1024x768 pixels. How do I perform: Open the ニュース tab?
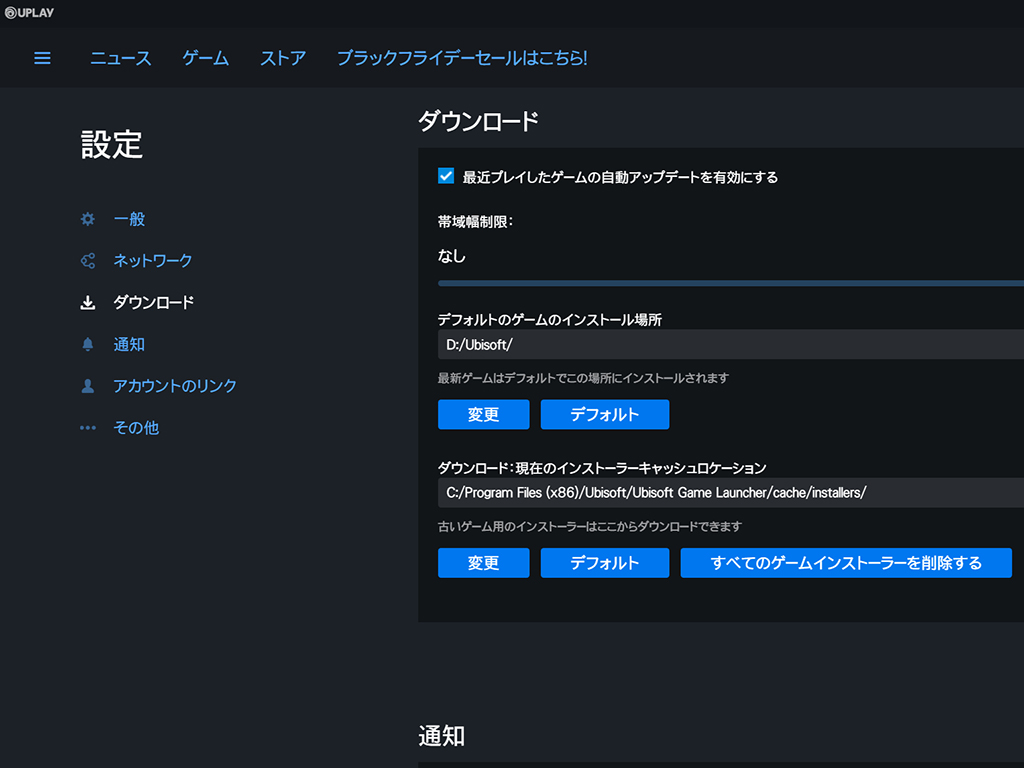click(x=121, y=58)
